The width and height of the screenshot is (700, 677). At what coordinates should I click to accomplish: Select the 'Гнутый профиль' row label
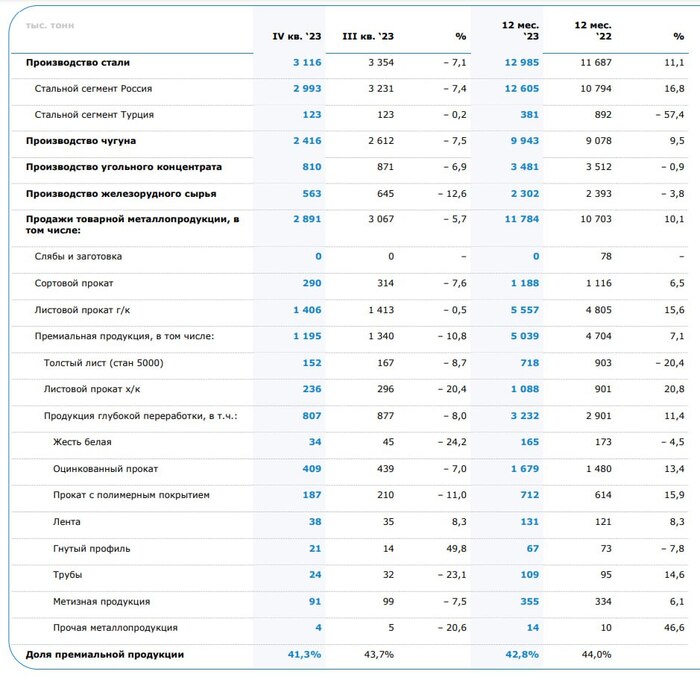point(92,548)
